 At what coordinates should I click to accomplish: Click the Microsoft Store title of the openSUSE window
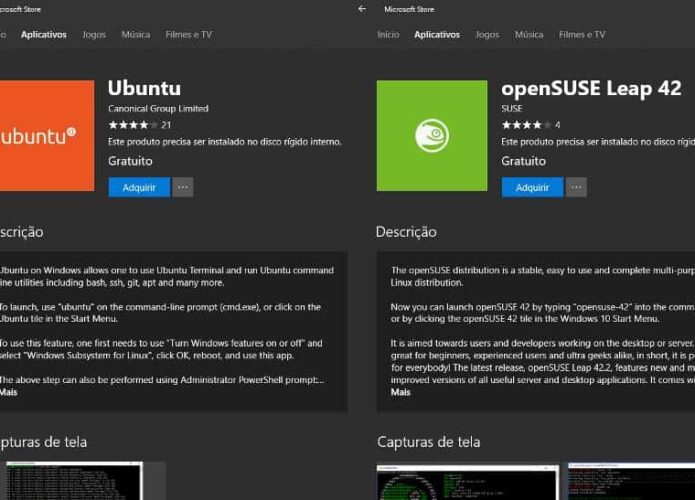click(409, 9)
